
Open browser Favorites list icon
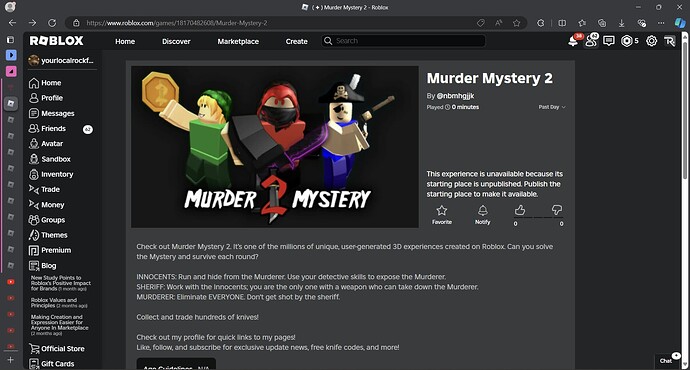[x=582, y=23]
